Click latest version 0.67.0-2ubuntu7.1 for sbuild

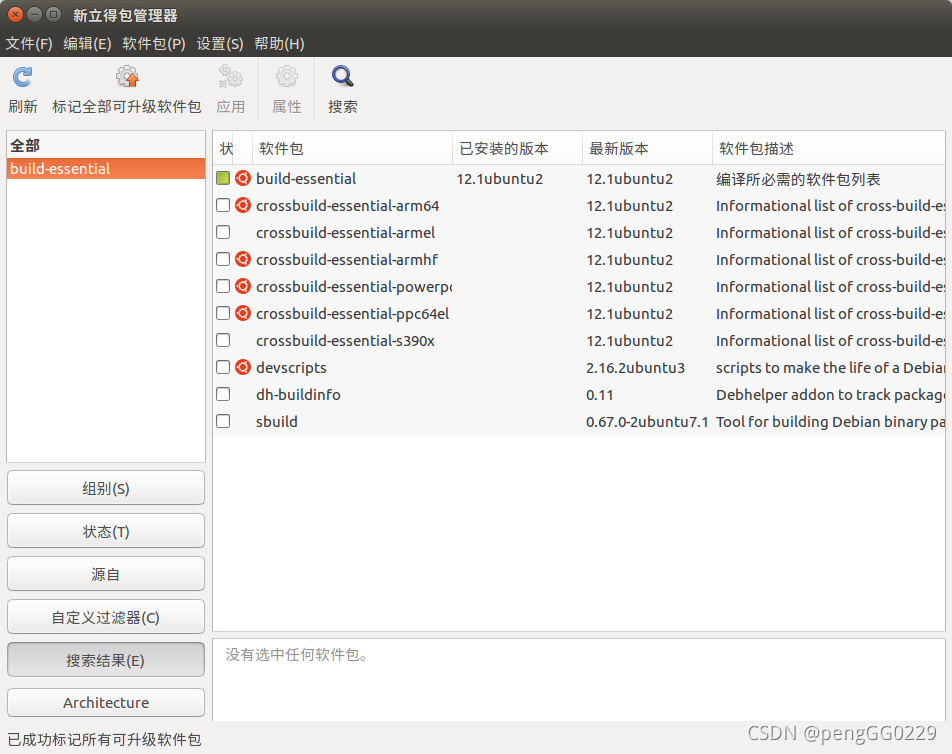point(647,422)
